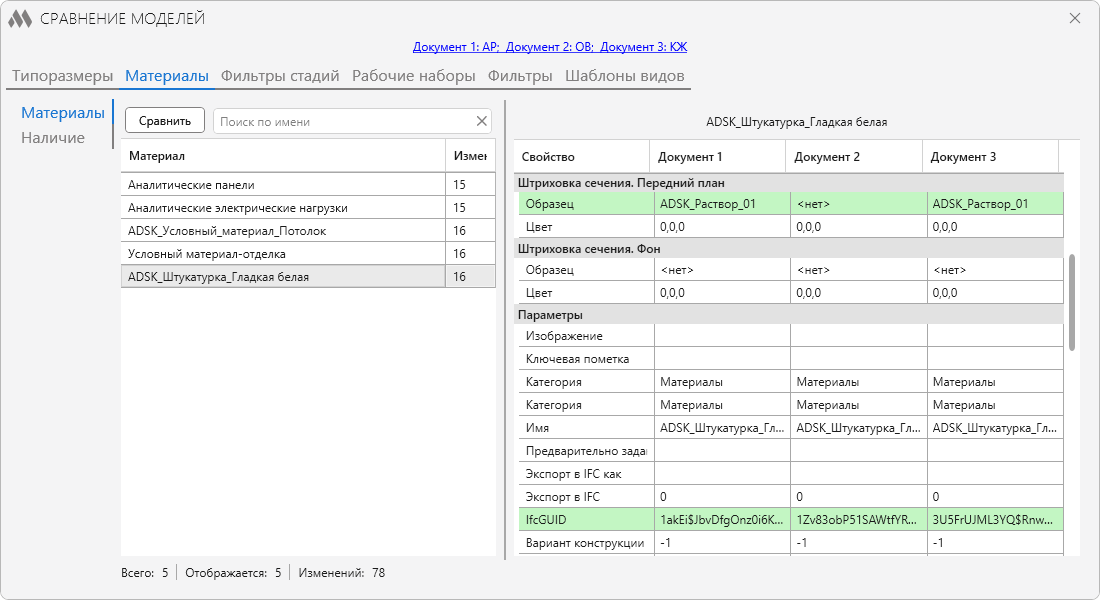Select row ADSK_Штукатурка_Гладкая белая
This screenshot has height=600, width=1100.
coord(308,276)
